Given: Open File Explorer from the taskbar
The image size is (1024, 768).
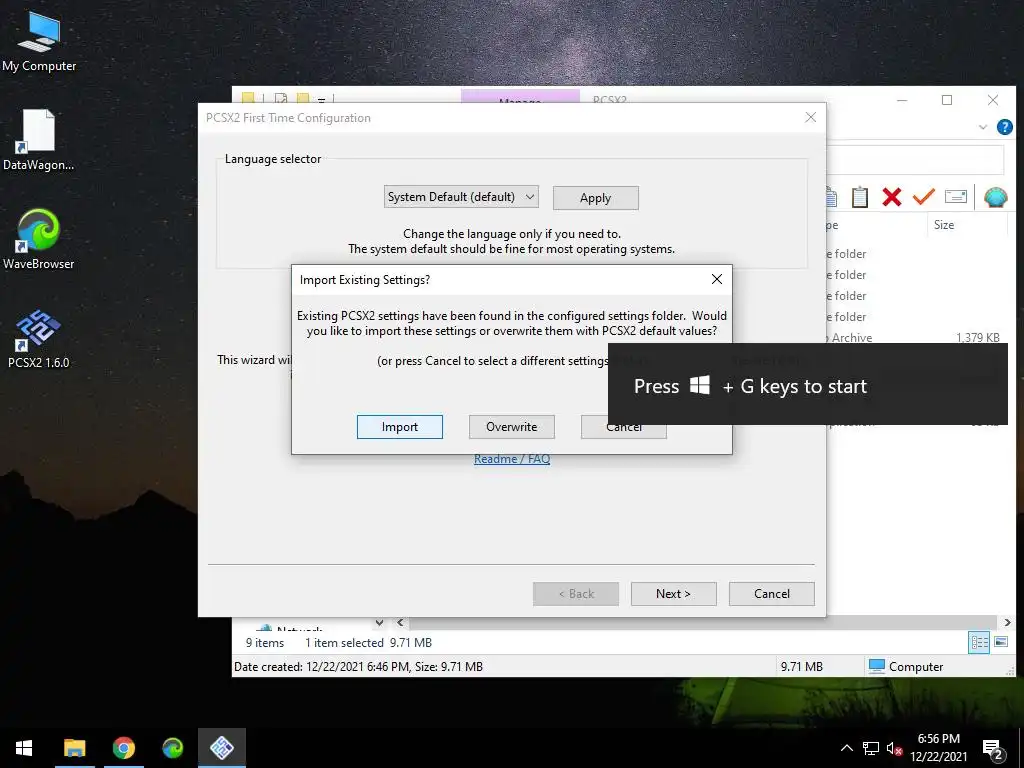Looking at the screenshot, I should (74, 748).
